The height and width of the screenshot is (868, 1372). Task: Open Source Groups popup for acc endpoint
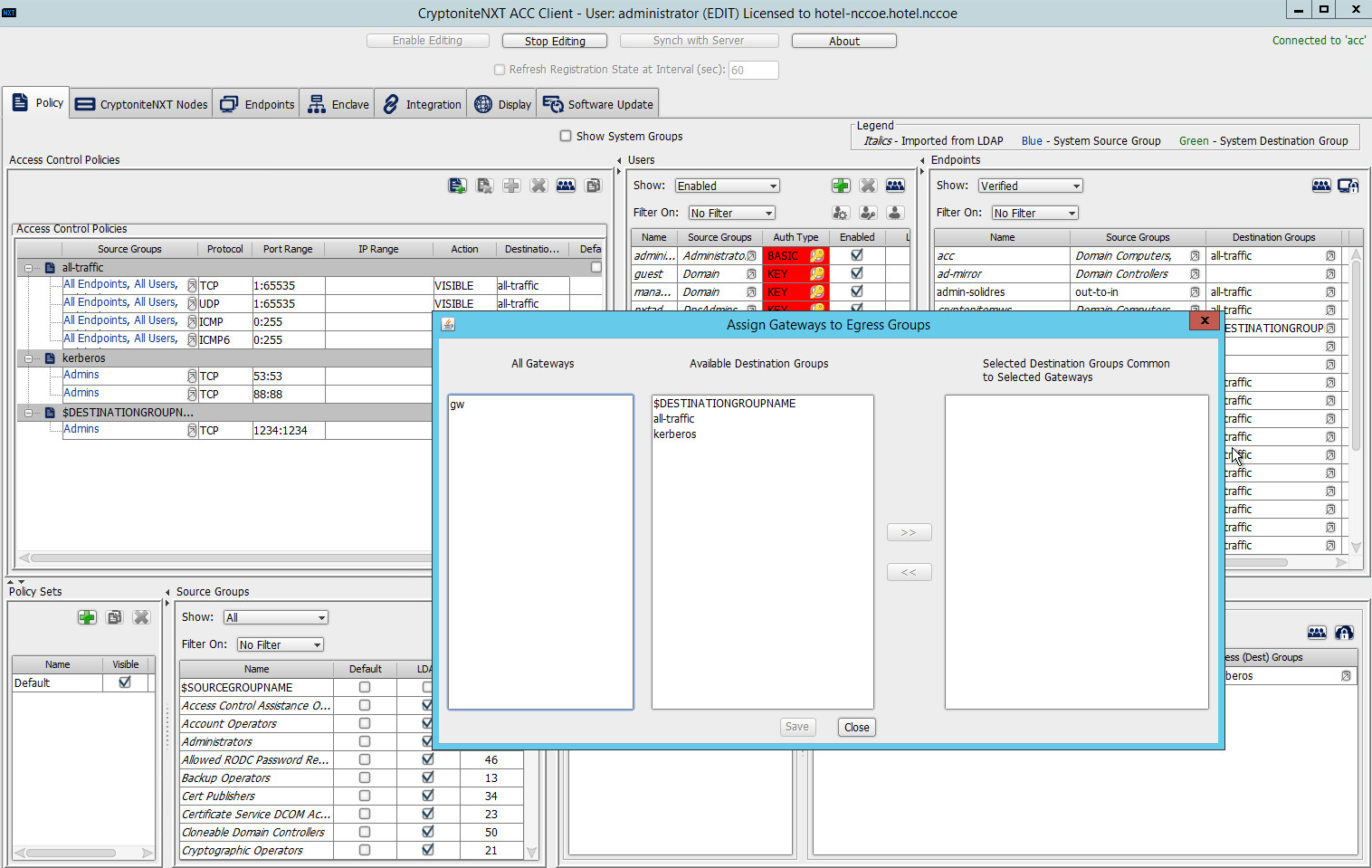point(1195,256)
